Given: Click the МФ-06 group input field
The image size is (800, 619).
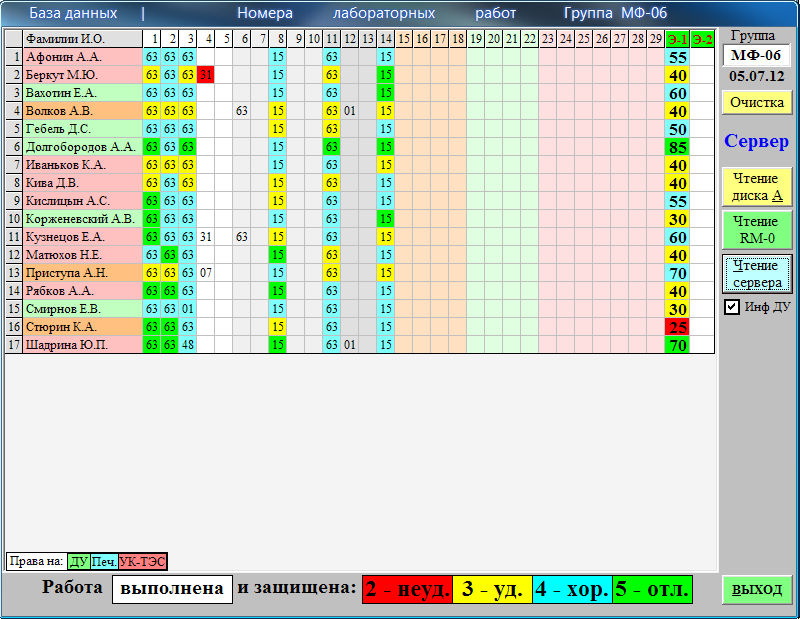Looking at the screenshot, I should (756, 55).
